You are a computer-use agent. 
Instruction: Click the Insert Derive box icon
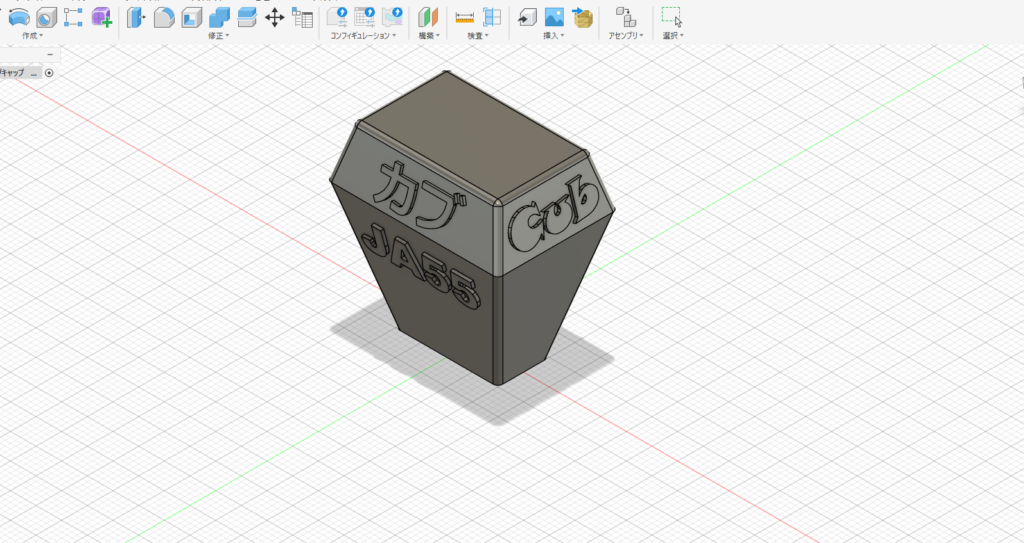coord(527,18)
